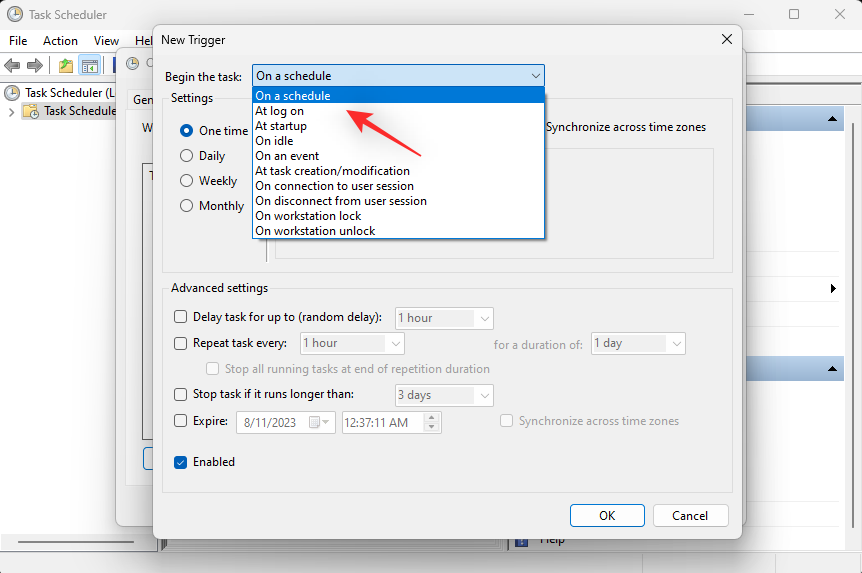
Task: Open the Action menu
Action: pyautogui.click(x=60, y=41)
